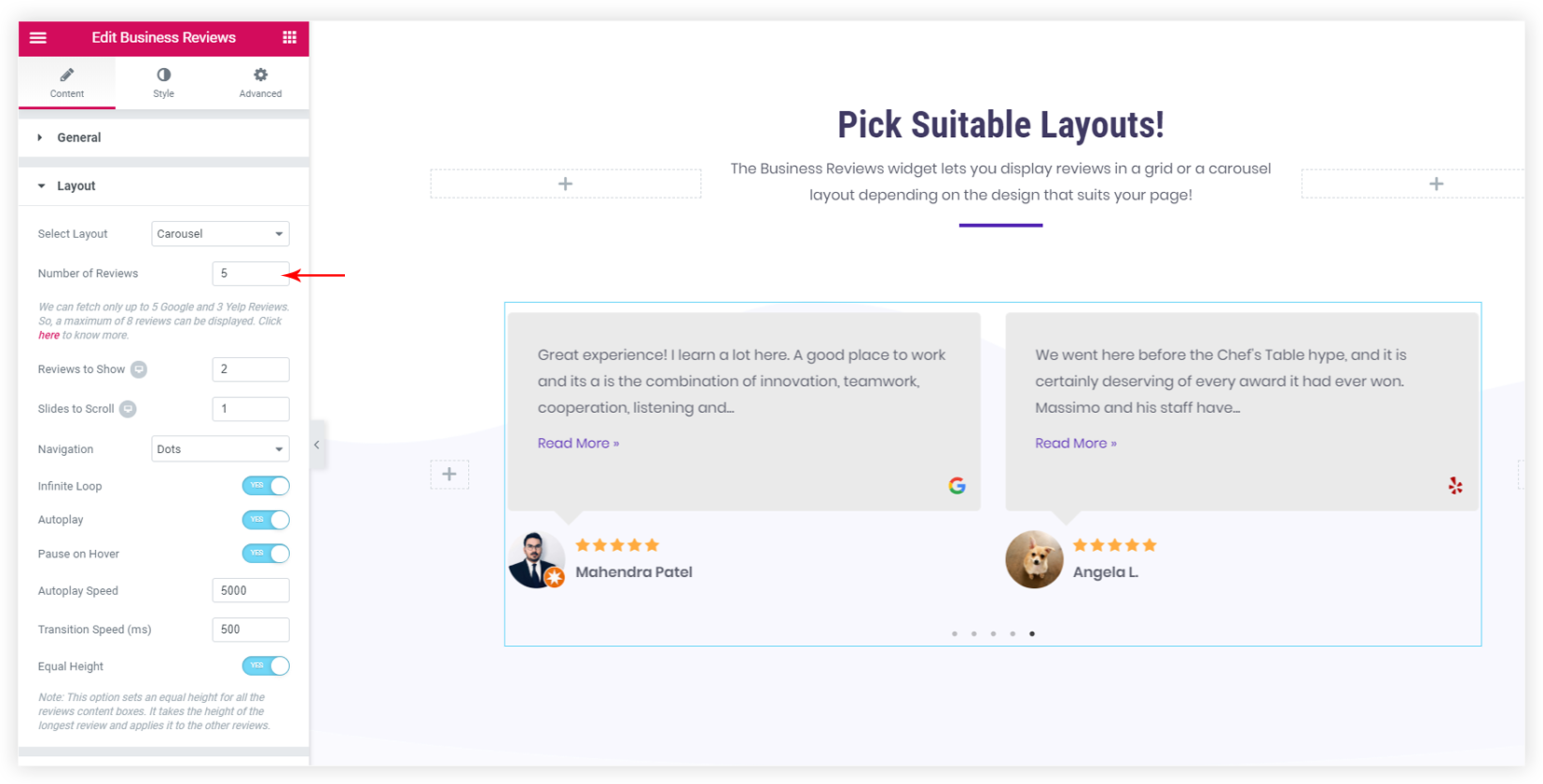Click the Number of Reviews input field
Screen dimensions: 1543x784
251,273
